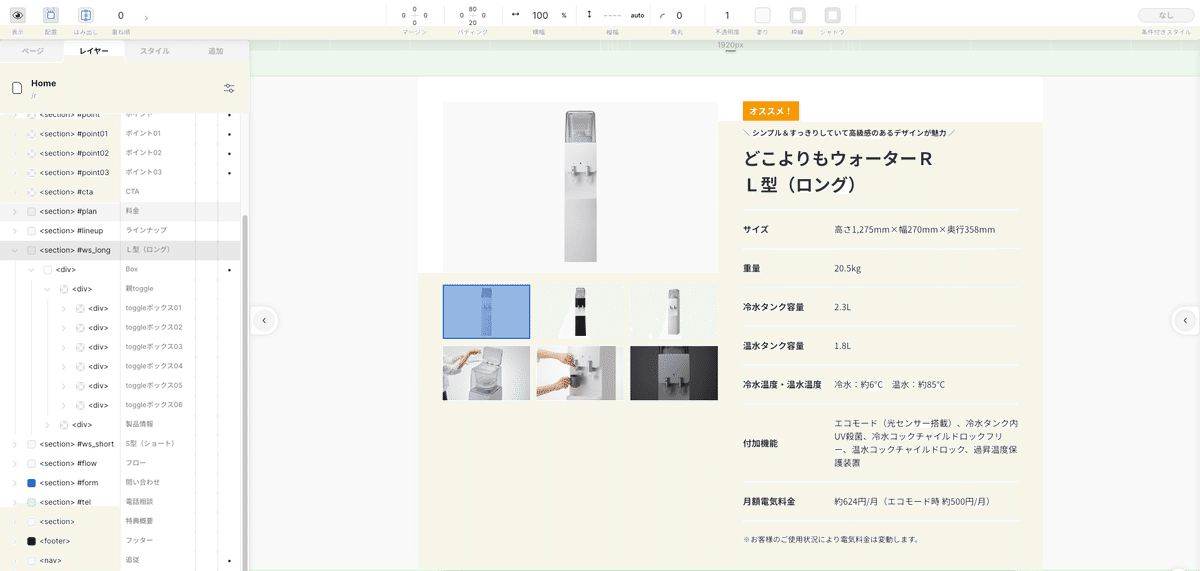The height and width of the screenshot is (571, 1200).
Task: Switch to the スタイル tab
Action: coord(154,51)
